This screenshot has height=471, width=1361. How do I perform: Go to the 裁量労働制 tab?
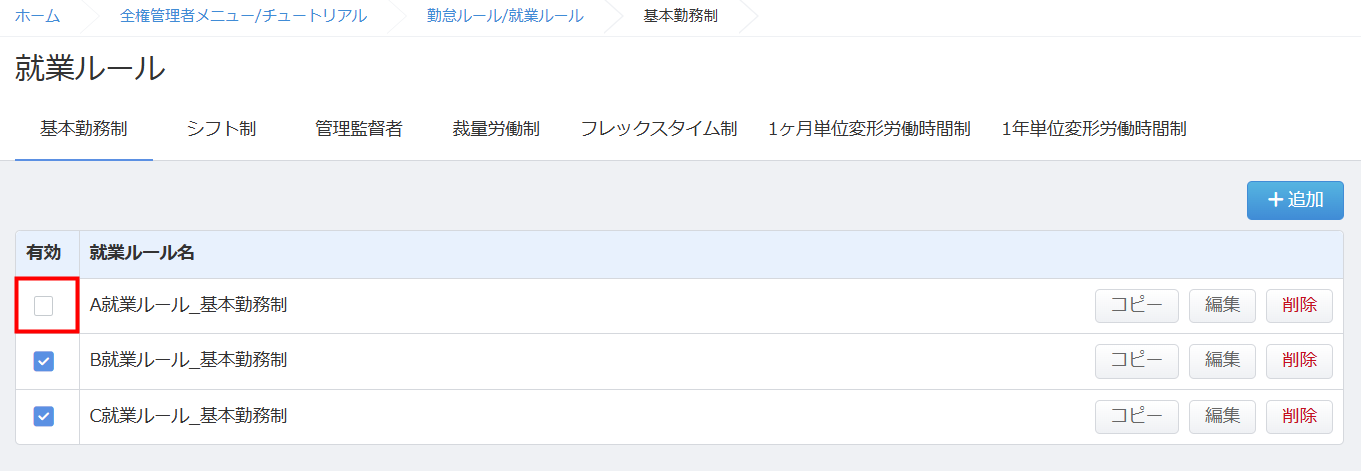click(496, 129)
